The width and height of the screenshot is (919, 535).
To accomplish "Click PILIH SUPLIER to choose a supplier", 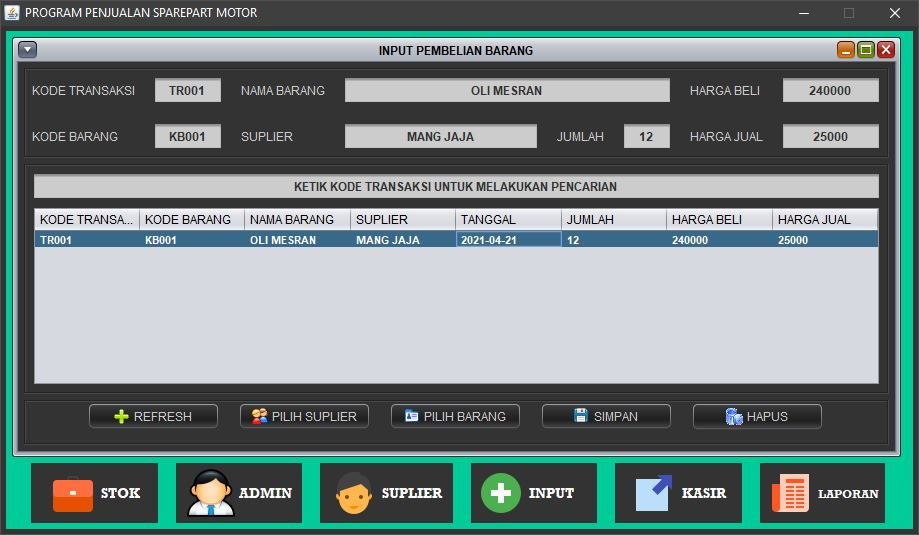I will pyautogui.click(x=304, y=416).
